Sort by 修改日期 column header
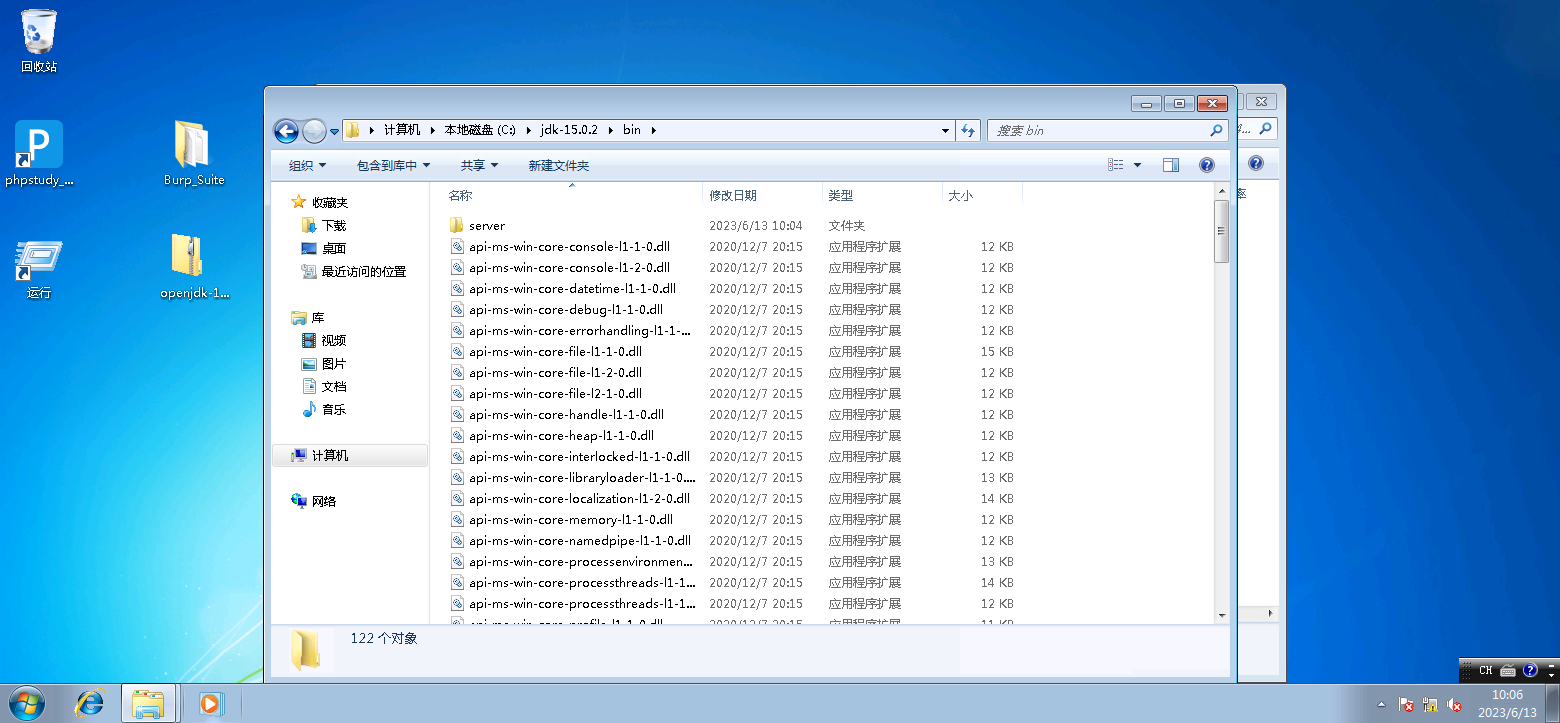Screen dimensions: 1560x723 [x=762, y=196]
